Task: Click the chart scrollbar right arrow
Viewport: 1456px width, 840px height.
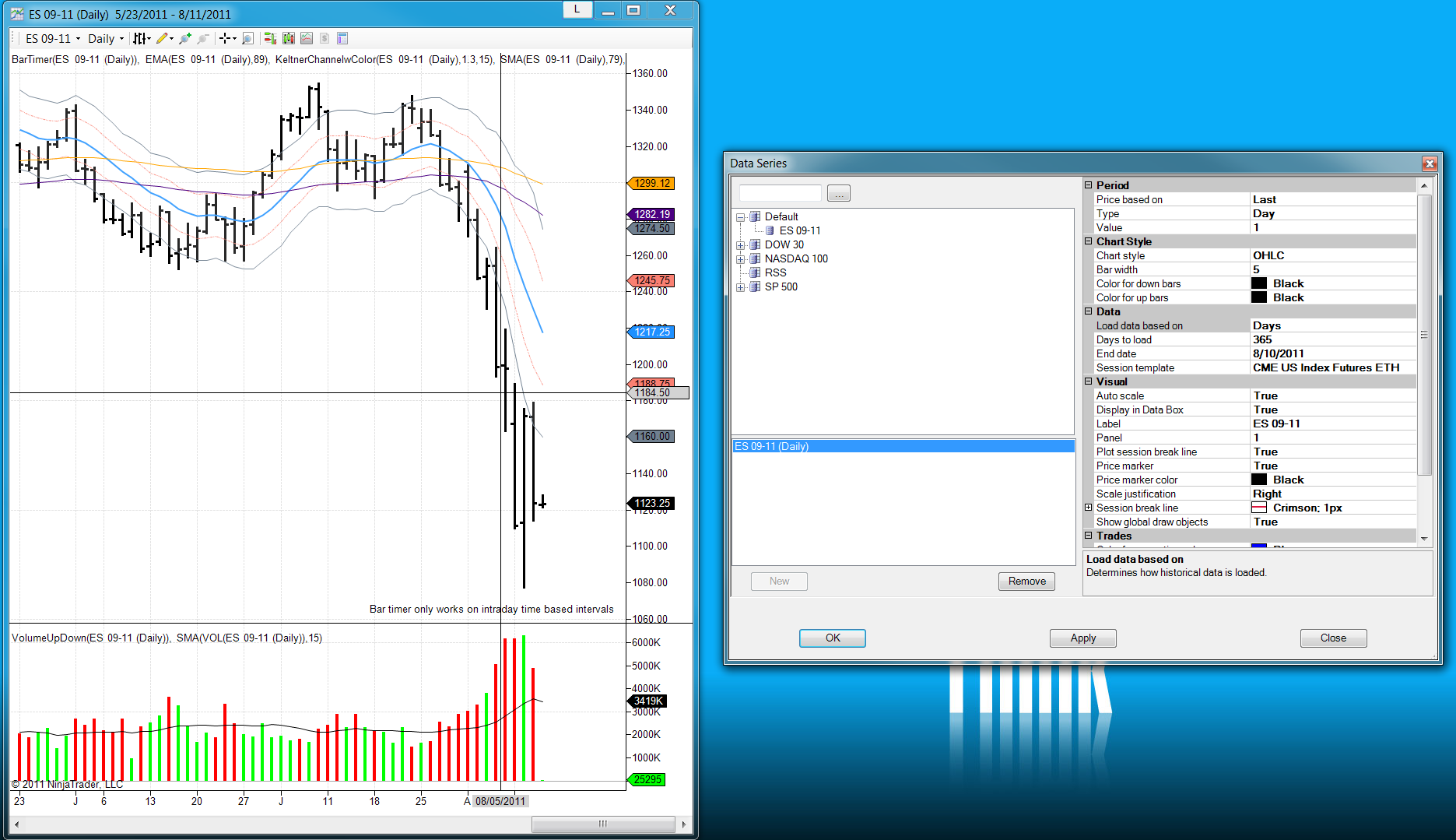Action: (684, 824)
